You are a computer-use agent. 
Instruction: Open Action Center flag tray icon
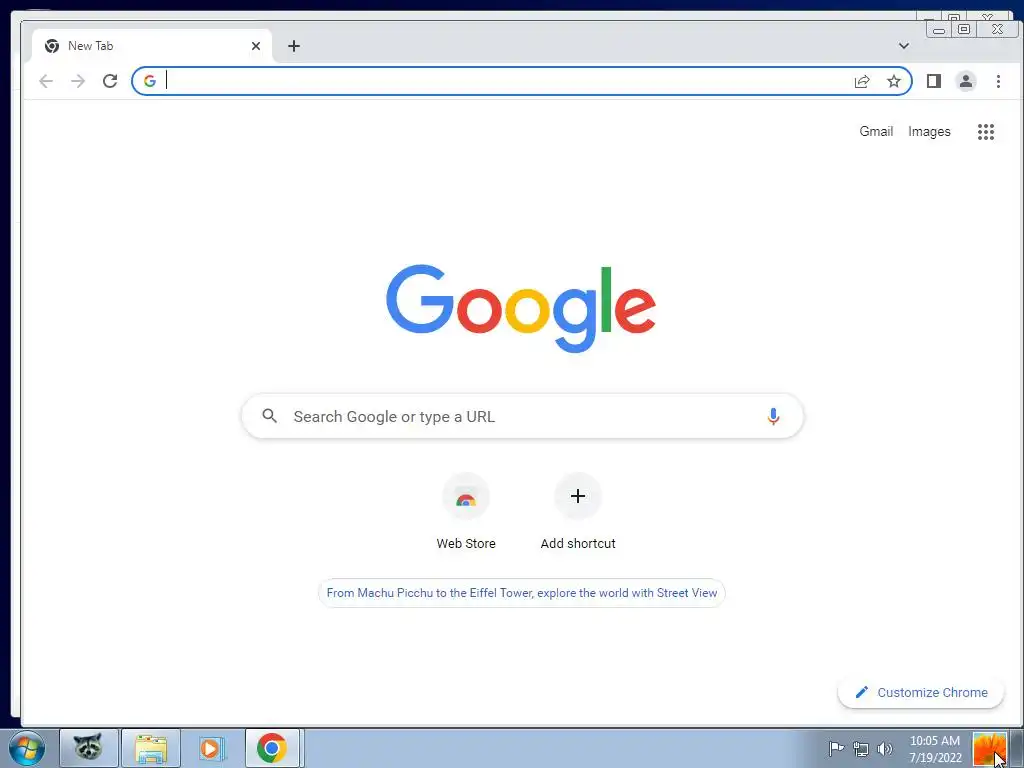click(836, 749)
